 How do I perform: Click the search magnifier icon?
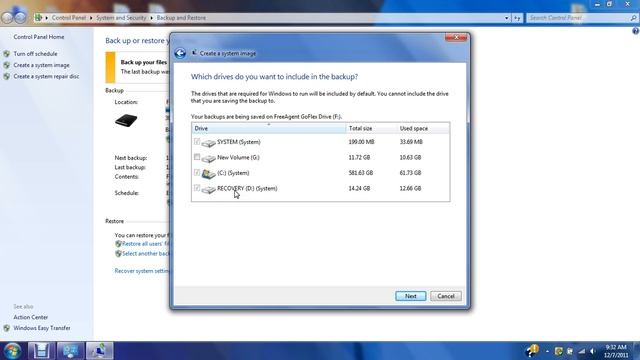[633, 18]
